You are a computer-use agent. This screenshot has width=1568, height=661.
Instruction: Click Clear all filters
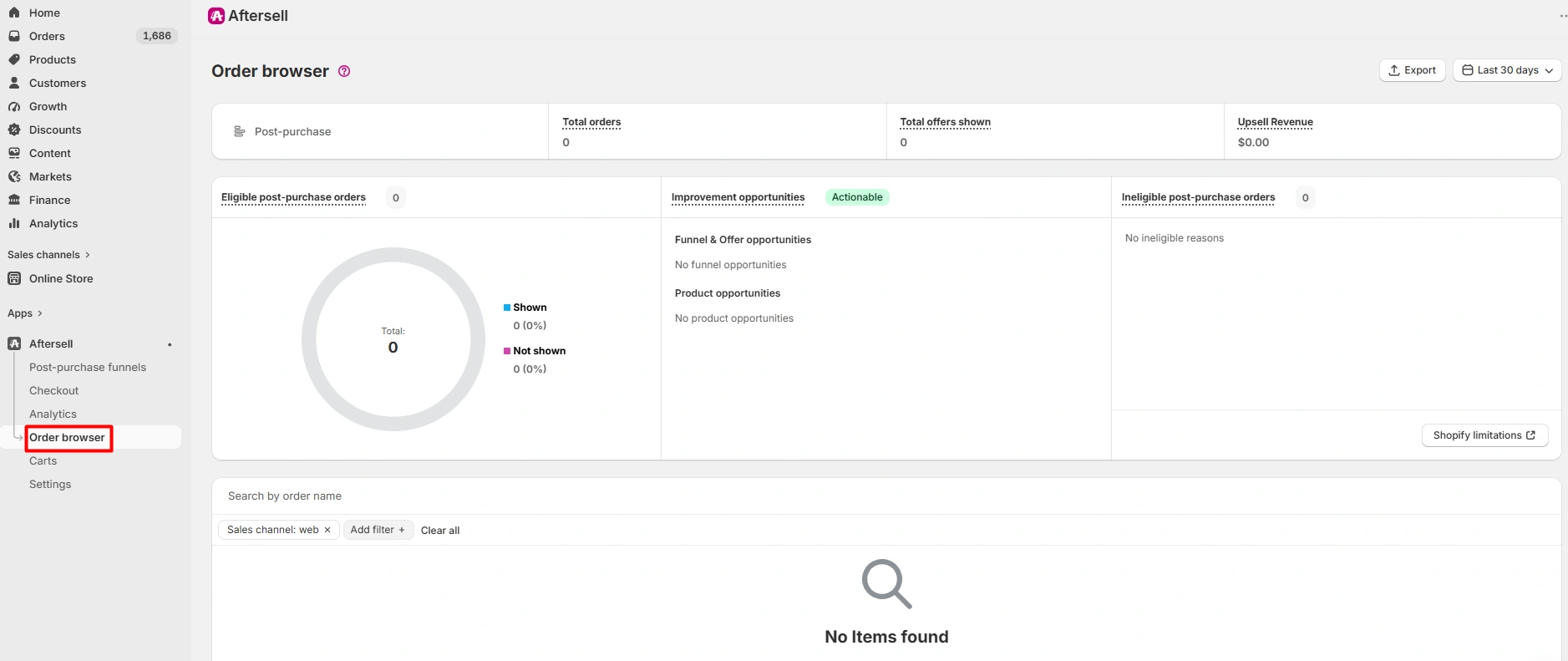tap(440, 531)
